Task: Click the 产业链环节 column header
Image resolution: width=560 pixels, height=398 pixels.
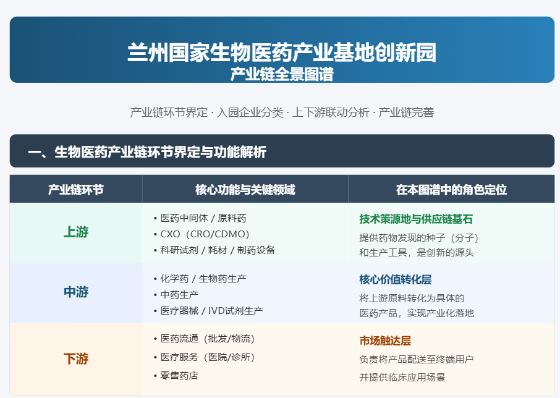Action: (76, 189)
